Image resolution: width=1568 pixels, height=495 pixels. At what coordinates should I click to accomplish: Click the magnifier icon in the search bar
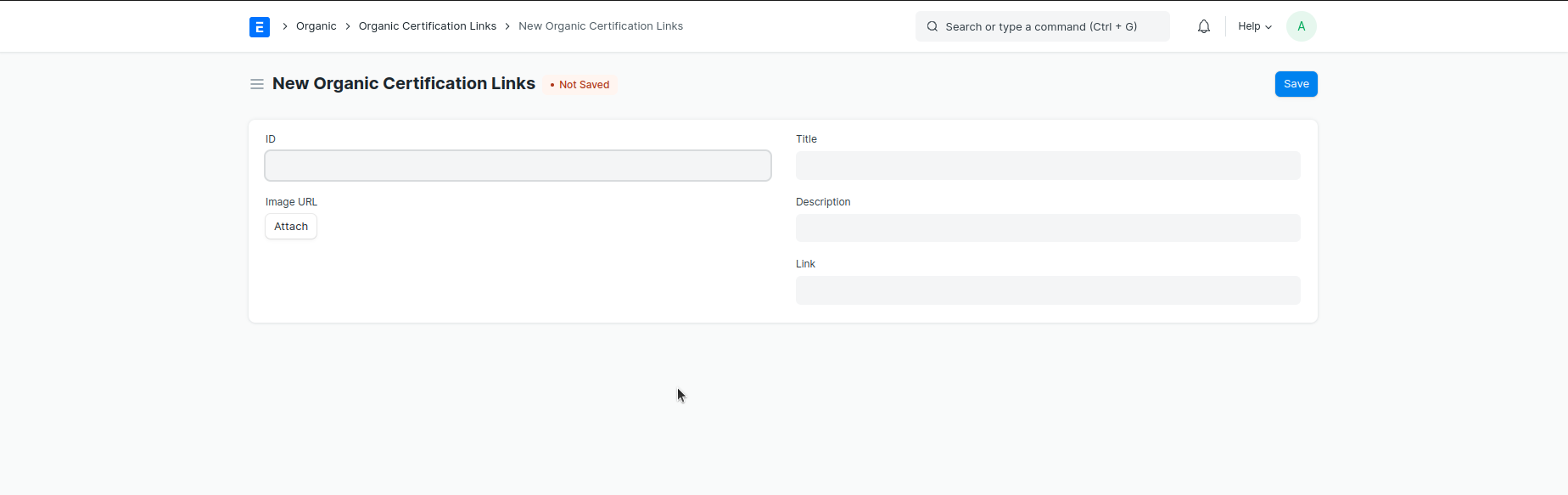[x=932, y=26]
